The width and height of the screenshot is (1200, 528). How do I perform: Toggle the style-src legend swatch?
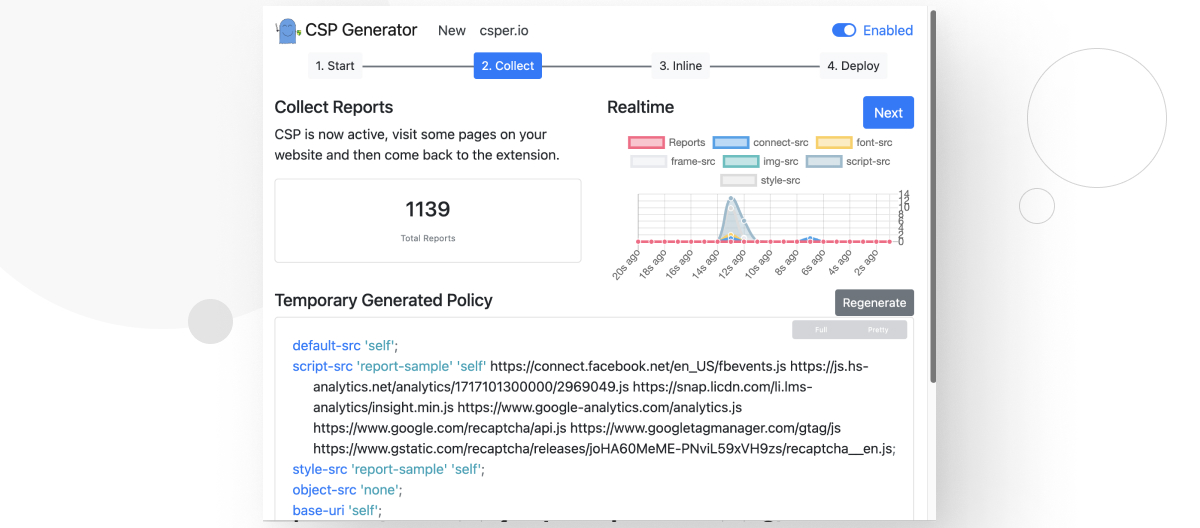(x=738, y=180)
